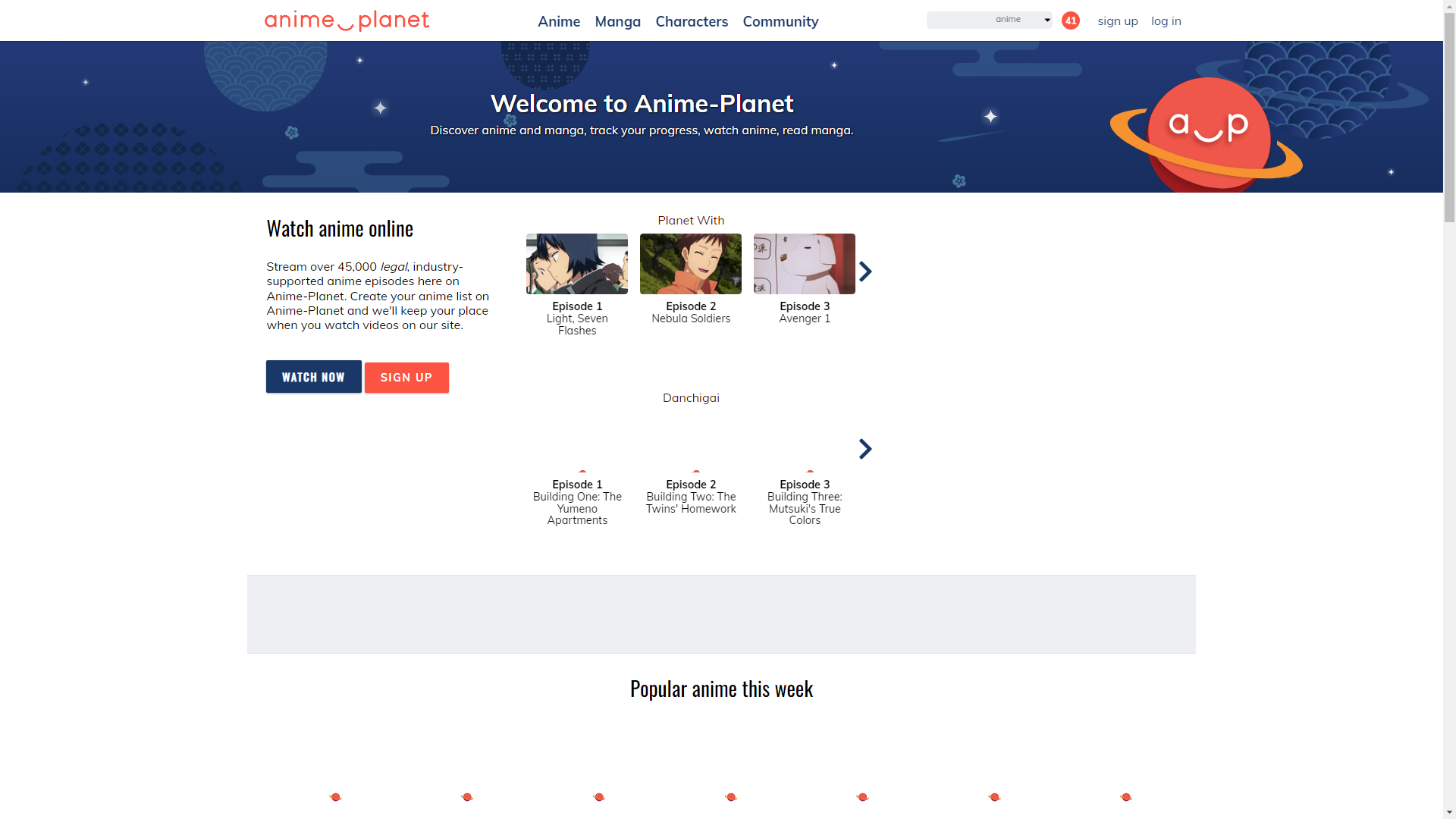Open the Anime menu

(559, 21)
